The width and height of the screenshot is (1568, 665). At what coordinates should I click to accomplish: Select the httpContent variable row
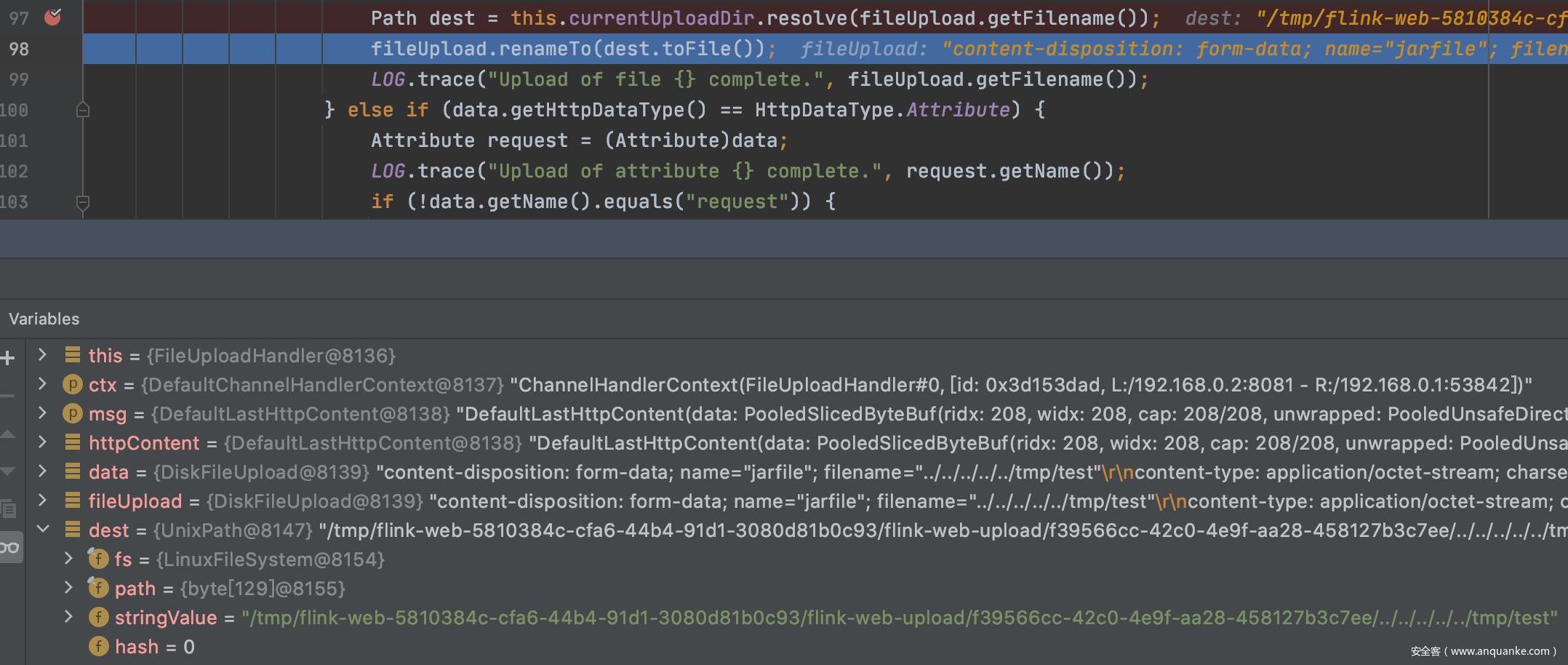pos(144,442)
